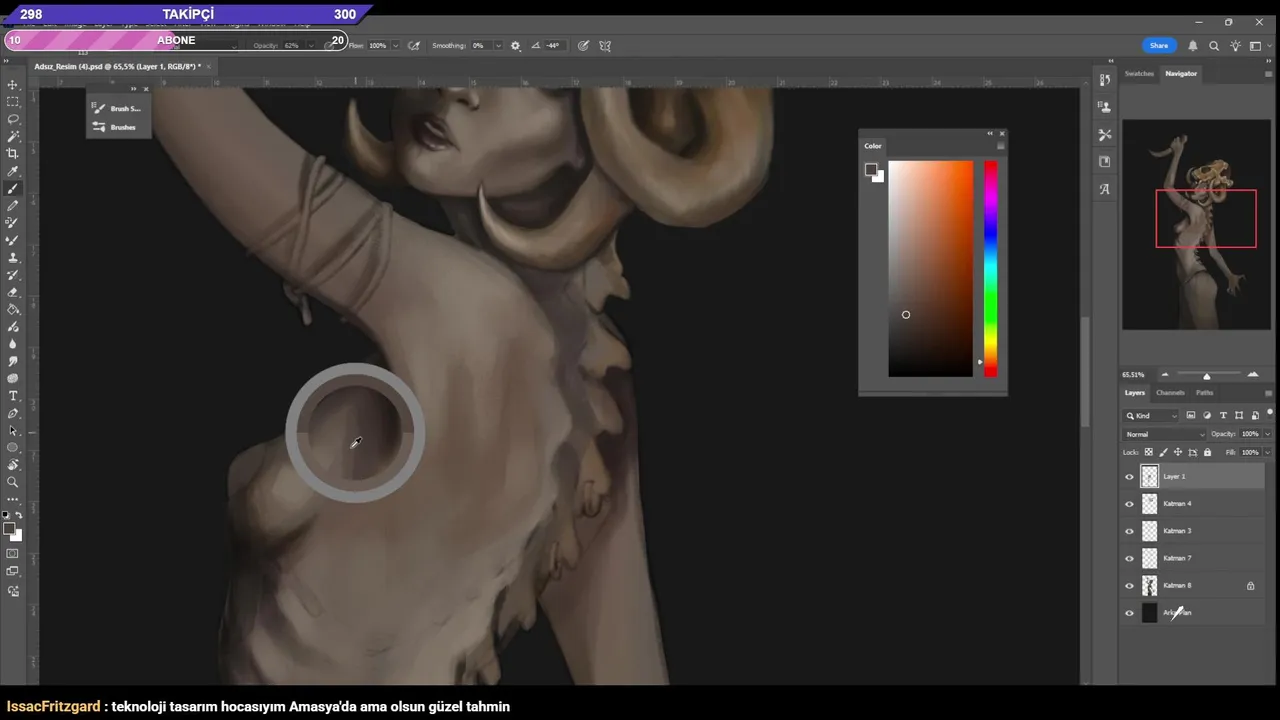Close the Adsız_Resim document tab
1280x720 pixels.
tap(207, 66)
